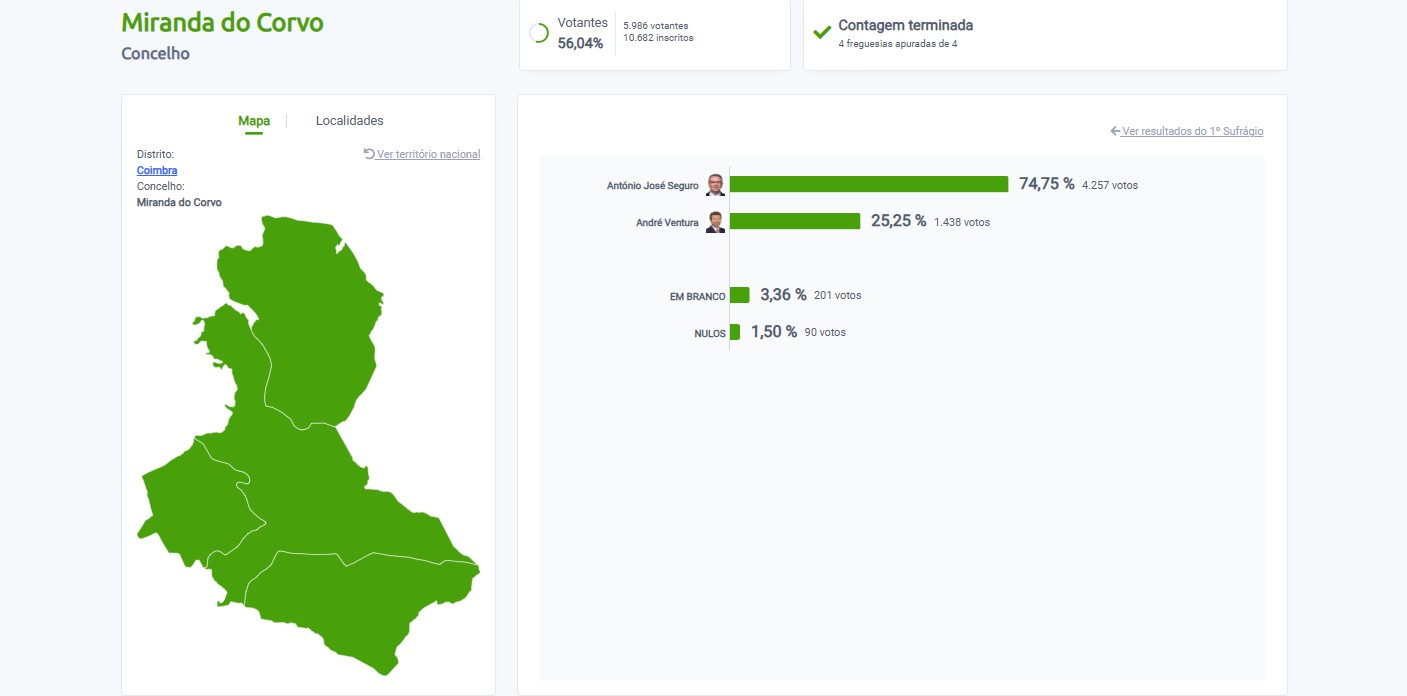The width and height of the screenshot is (1407, 696).
Task: Click António José Seguro's green result bar
Action: tap(868, 184)
